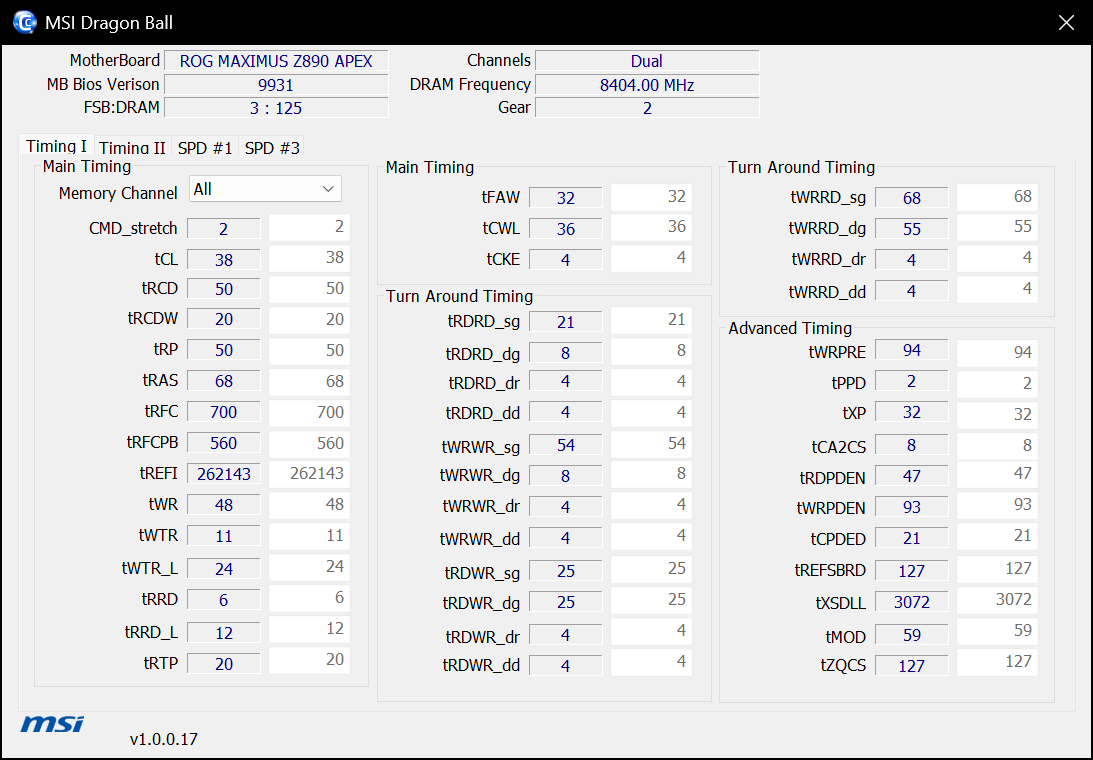This screenshot has height=760, width=1093.
Task: Click the tRDRD_sg field with 21
Action: coord(565,321)
